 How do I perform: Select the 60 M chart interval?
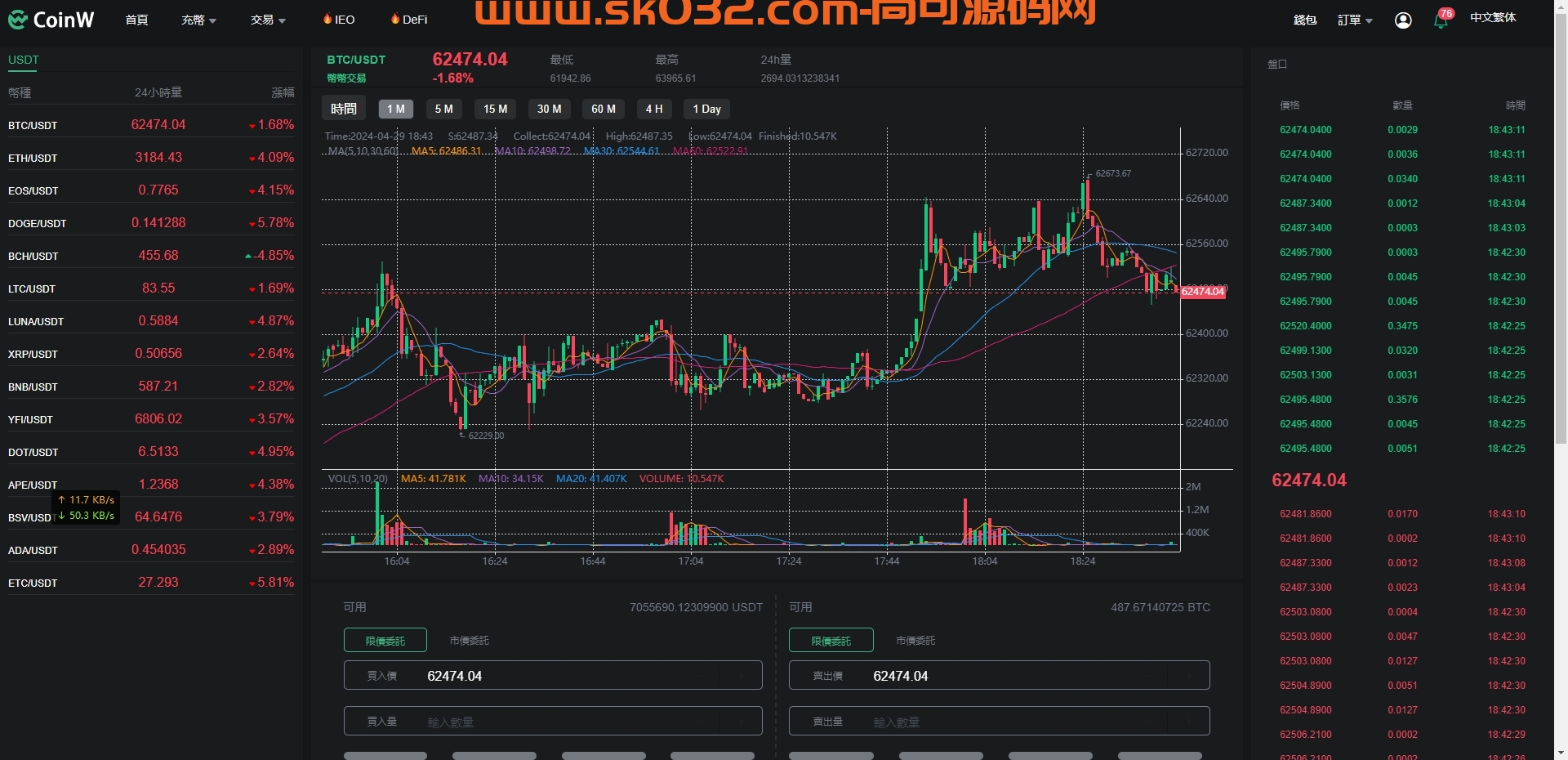coord(604,109)
